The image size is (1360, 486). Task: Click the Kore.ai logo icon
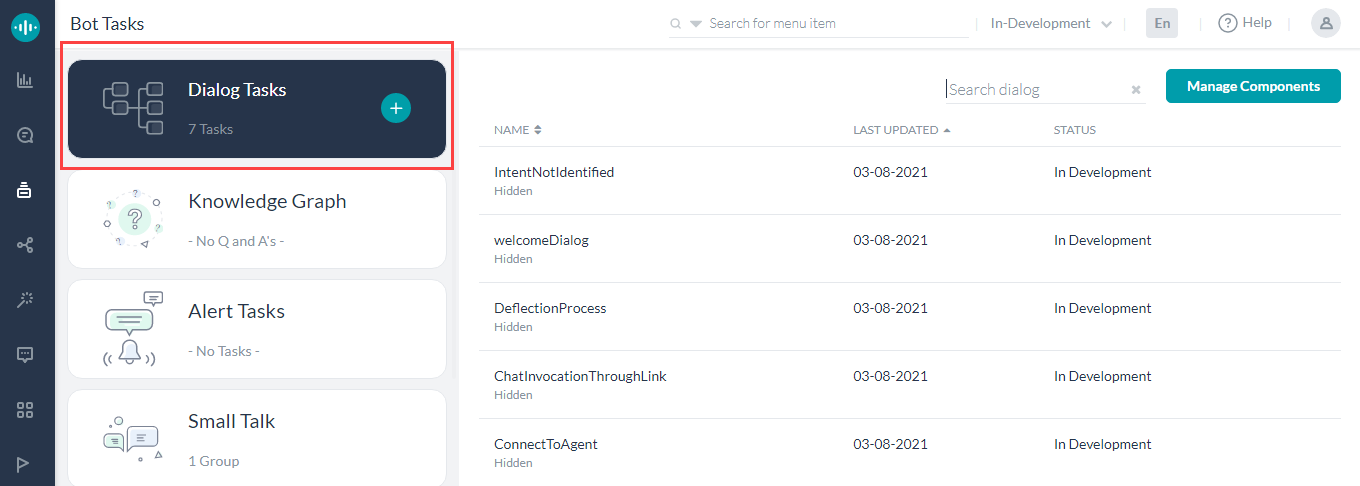[x=26, y=26]
